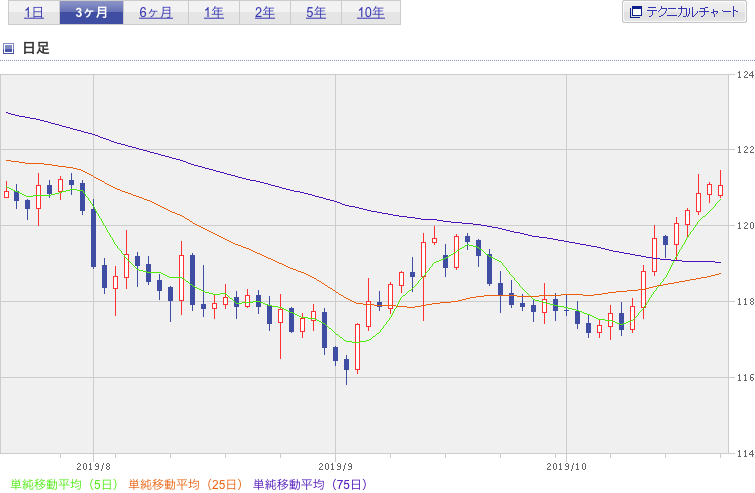Click the 単純移動平均（25日） legend label
The height and width of the screenshot is (493, 755).
(x=185, y=484)
